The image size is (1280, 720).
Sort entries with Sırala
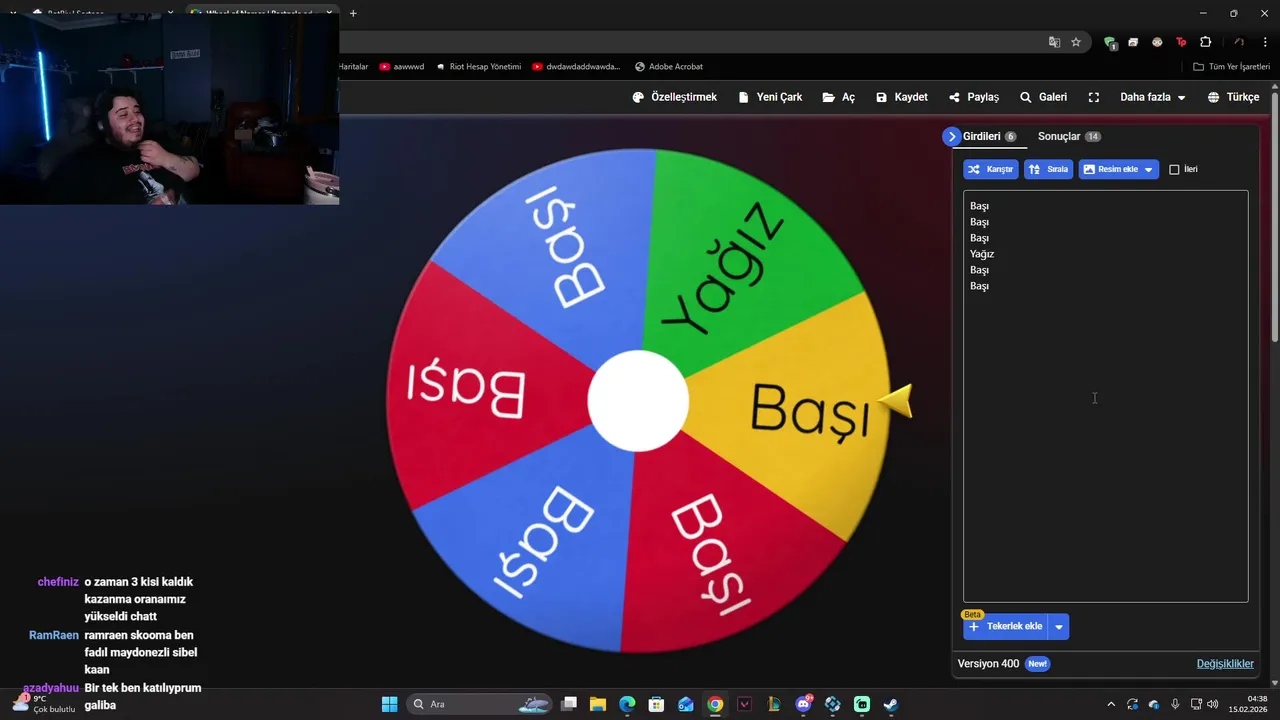point(1048,169)
